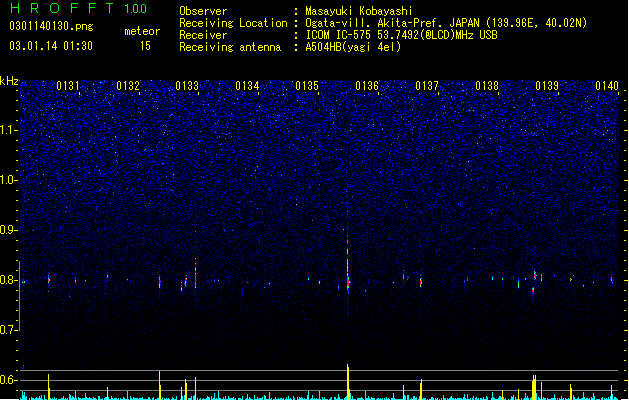Click the 0131 time marker
This screenshot has height=400, width=629.
click(68, 86)
